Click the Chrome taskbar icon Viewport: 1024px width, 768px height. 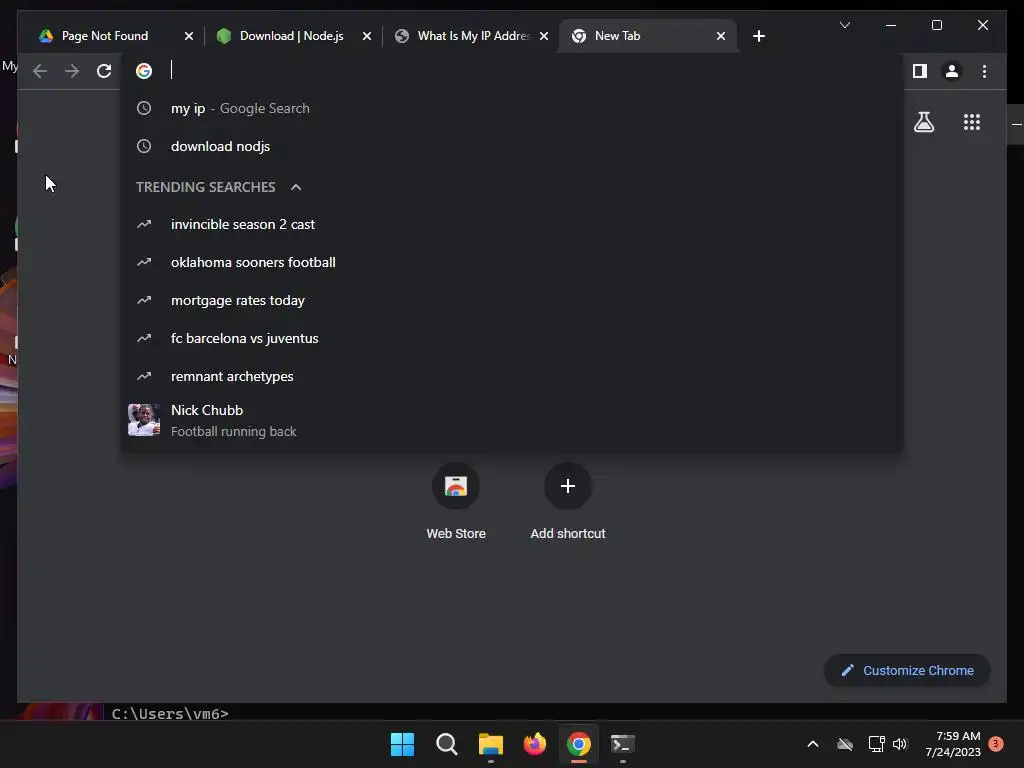click(579, 744)
